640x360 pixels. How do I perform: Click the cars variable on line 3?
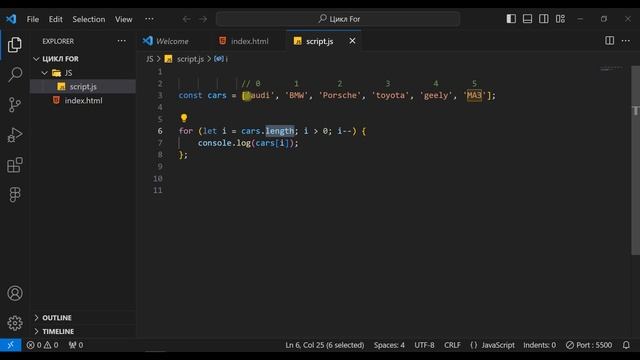click(x=217, y=96)
